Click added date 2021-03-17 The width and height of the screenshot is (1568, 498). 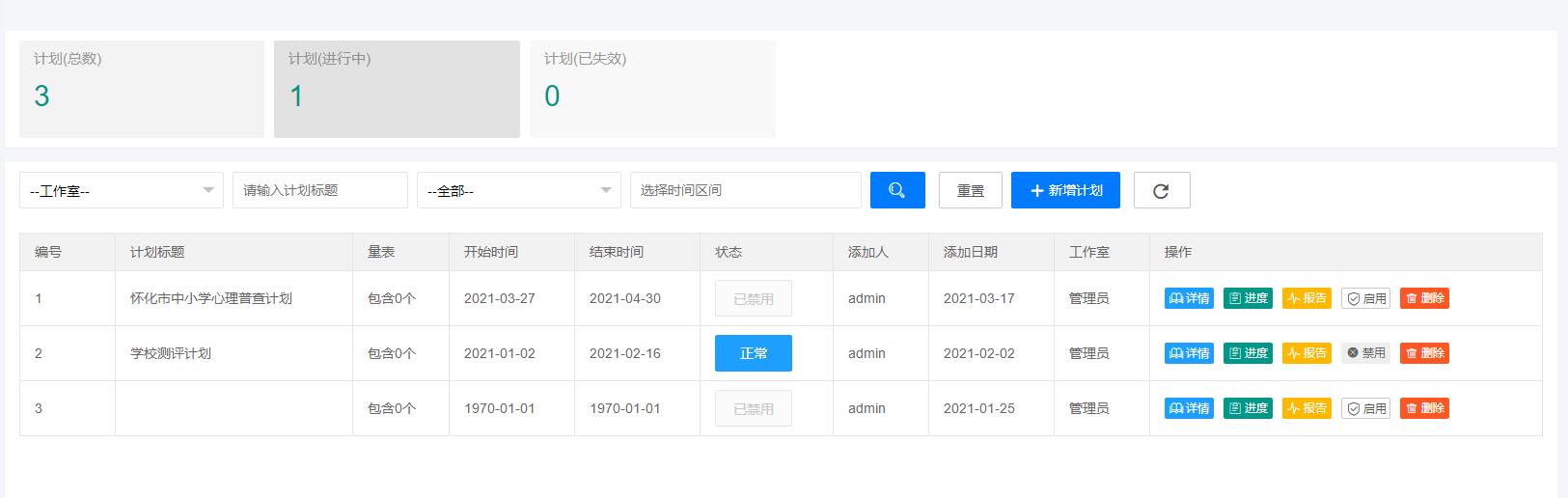tap(979, 298)
